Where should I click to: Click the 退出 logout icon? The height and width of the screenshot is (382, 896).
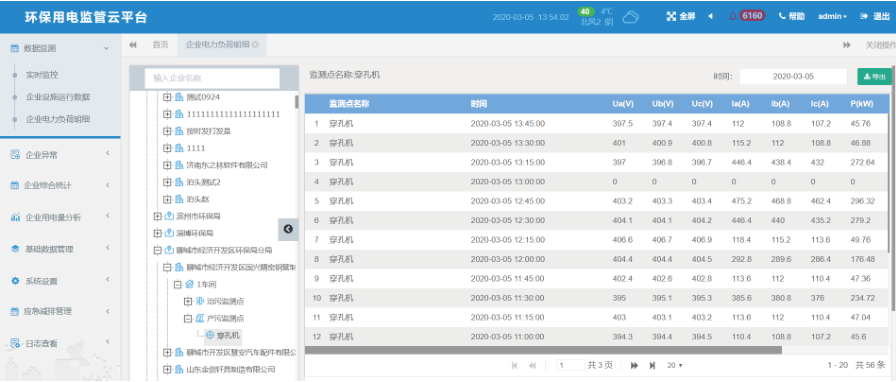pyautogui.click(x=864, y=16)
